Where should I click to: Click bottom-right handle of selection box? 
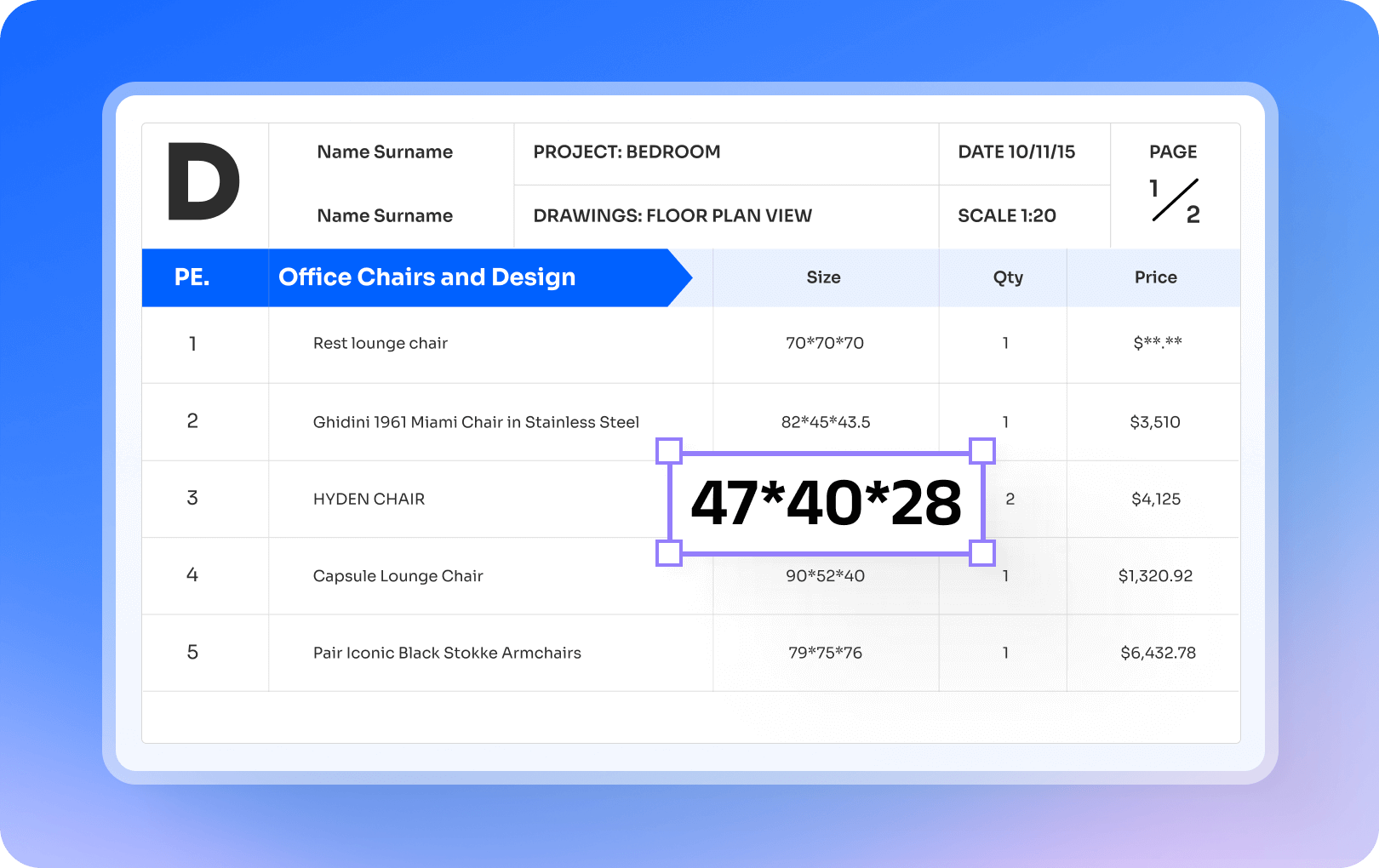click(982, 553)
